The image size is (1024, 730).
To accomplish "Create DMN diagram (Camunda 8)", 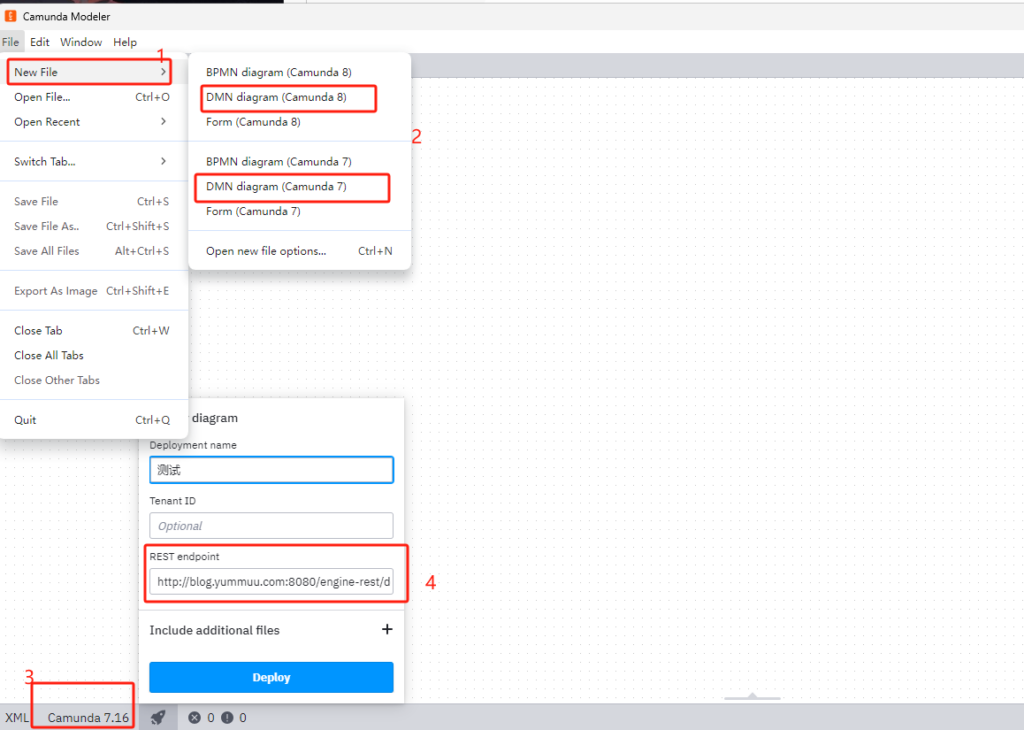I will coord(300,97).
